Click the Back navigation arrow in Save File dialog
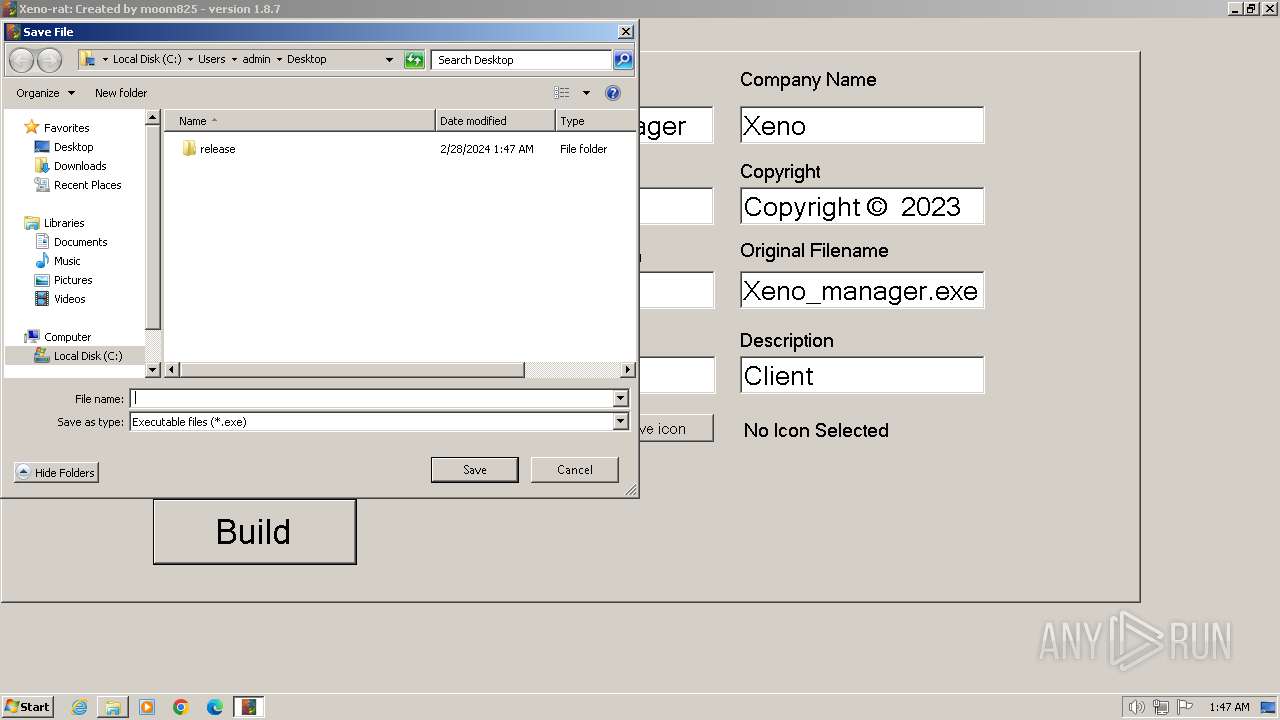 21,60
